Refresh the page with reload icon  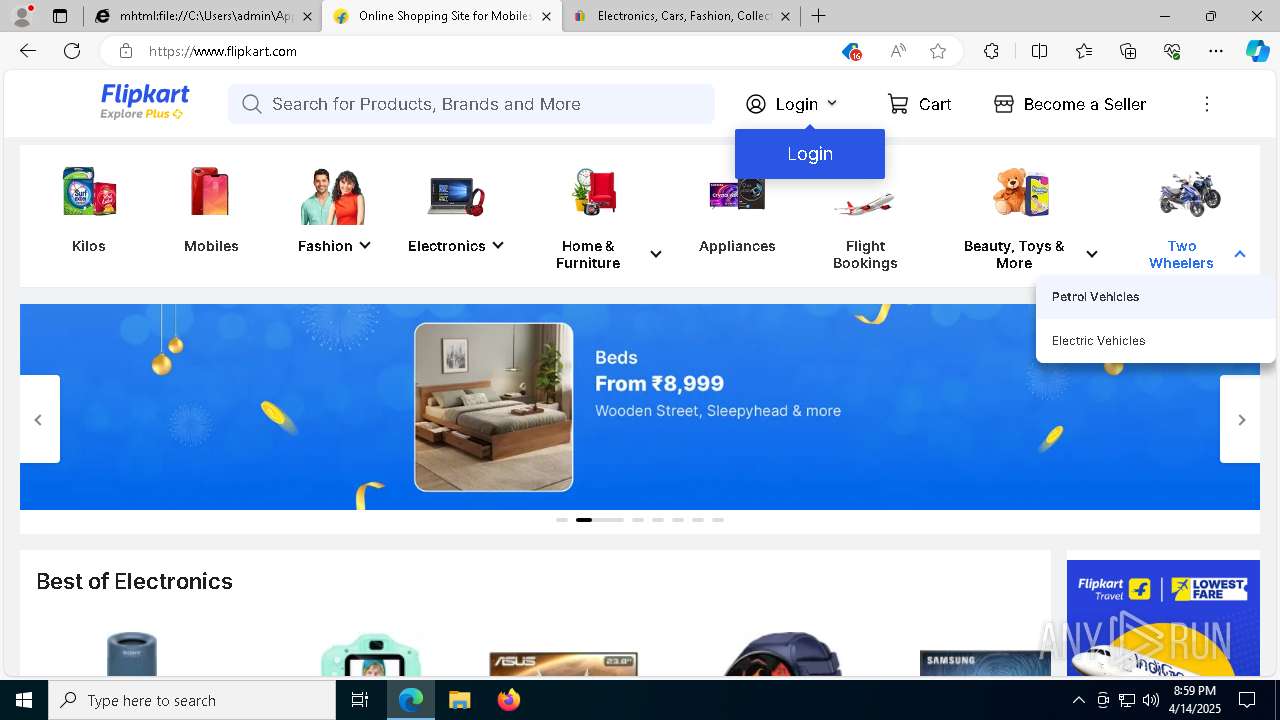[72, 51]
